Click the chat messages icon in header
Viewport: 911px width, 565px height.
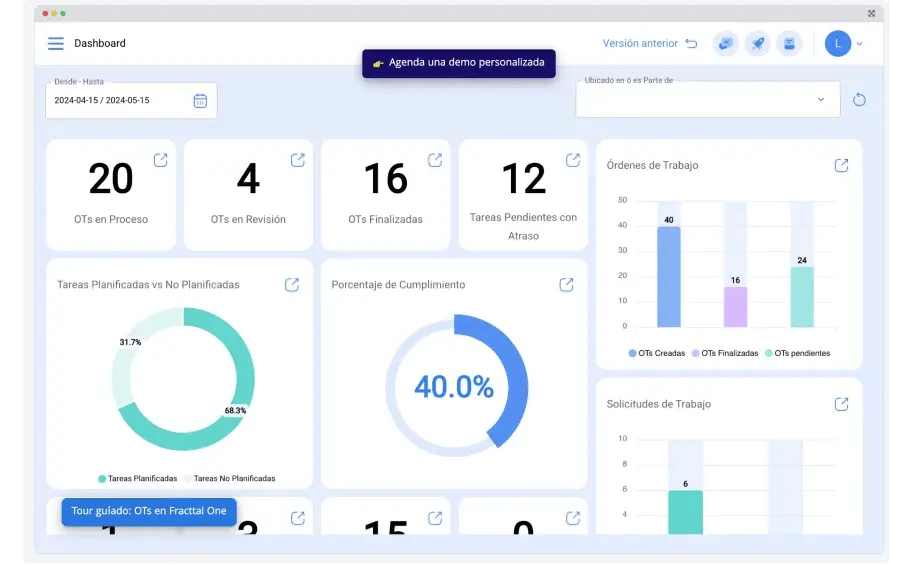coord(725,44)
